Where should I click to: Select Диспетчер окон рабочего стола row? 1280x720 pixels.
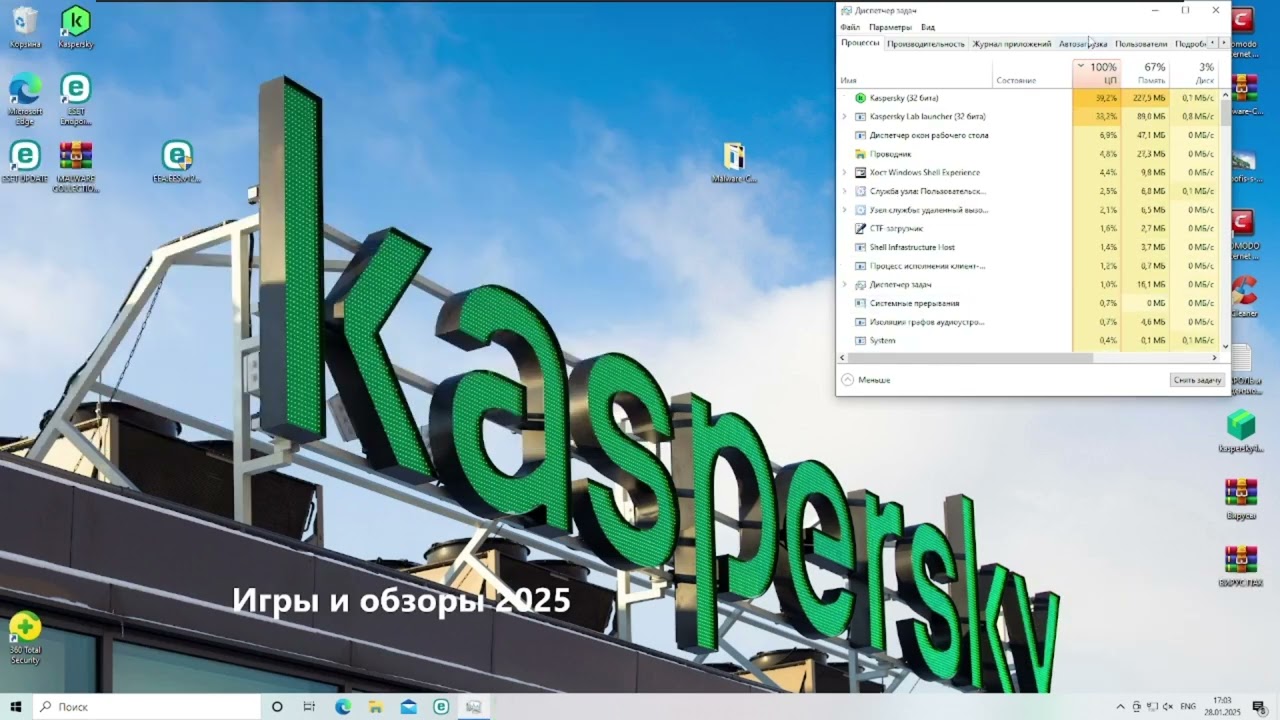click(x=1028, y=135)
